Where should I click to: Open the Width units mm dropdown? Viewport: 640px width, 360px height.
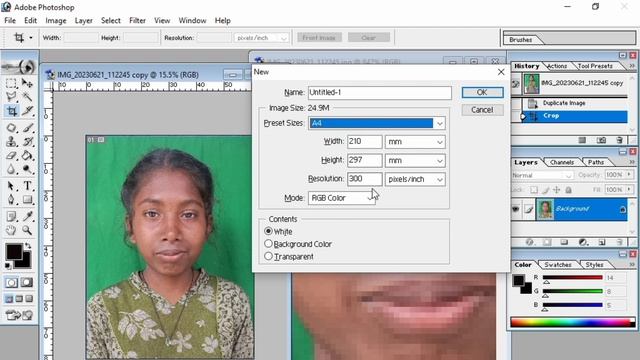440,142
